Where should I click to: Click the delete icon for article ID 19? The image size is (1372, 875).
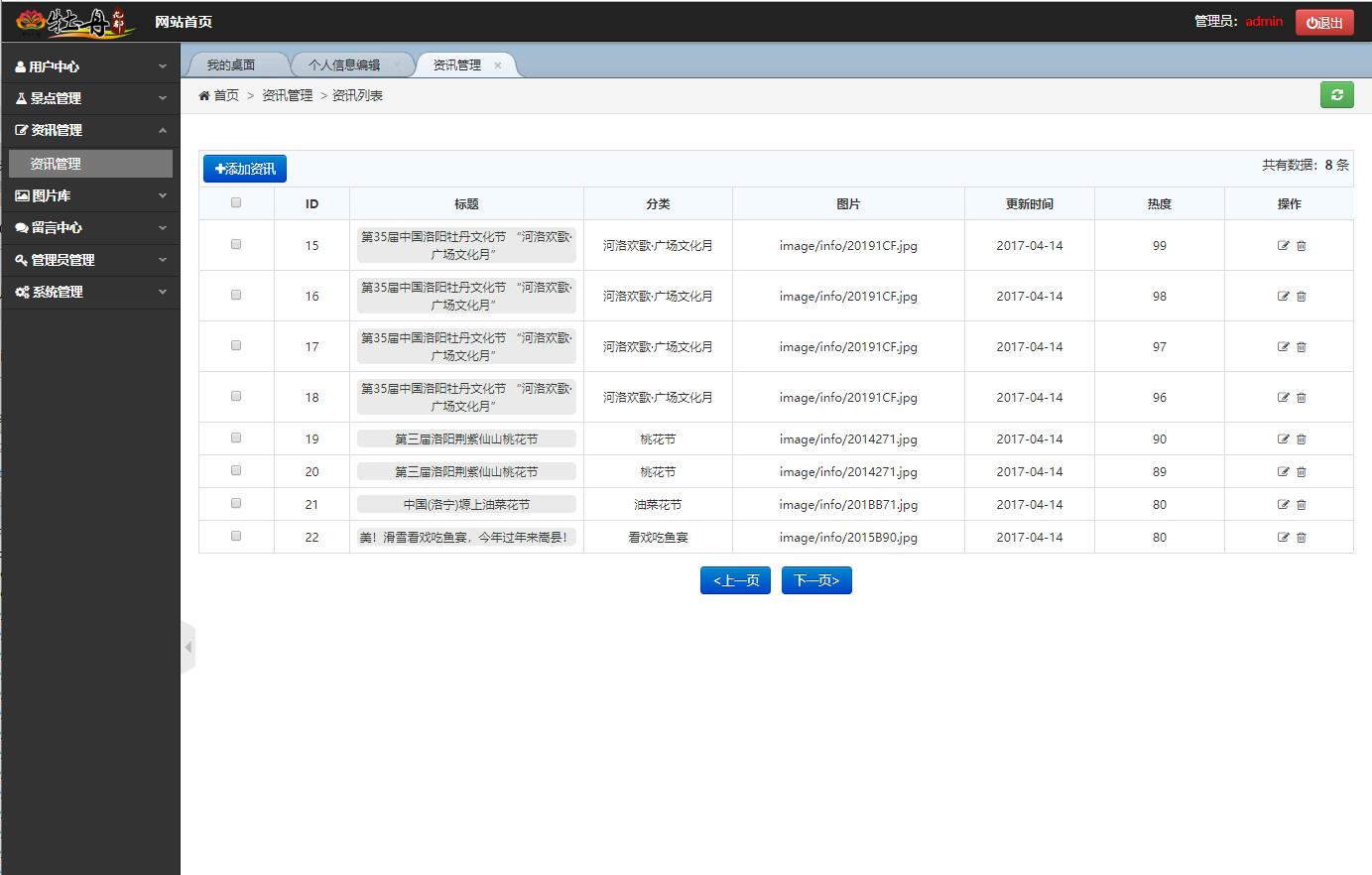point(1301,438)
